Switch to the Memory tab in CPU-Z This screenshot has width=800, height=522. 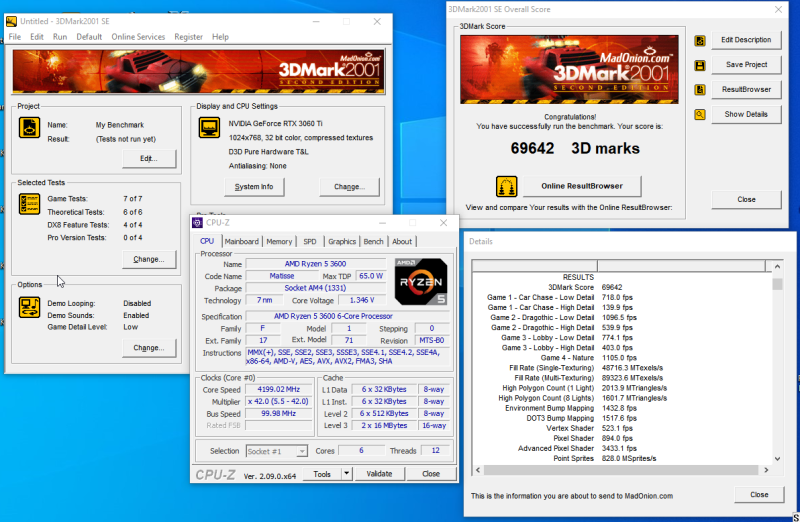[x=279, y=241]
